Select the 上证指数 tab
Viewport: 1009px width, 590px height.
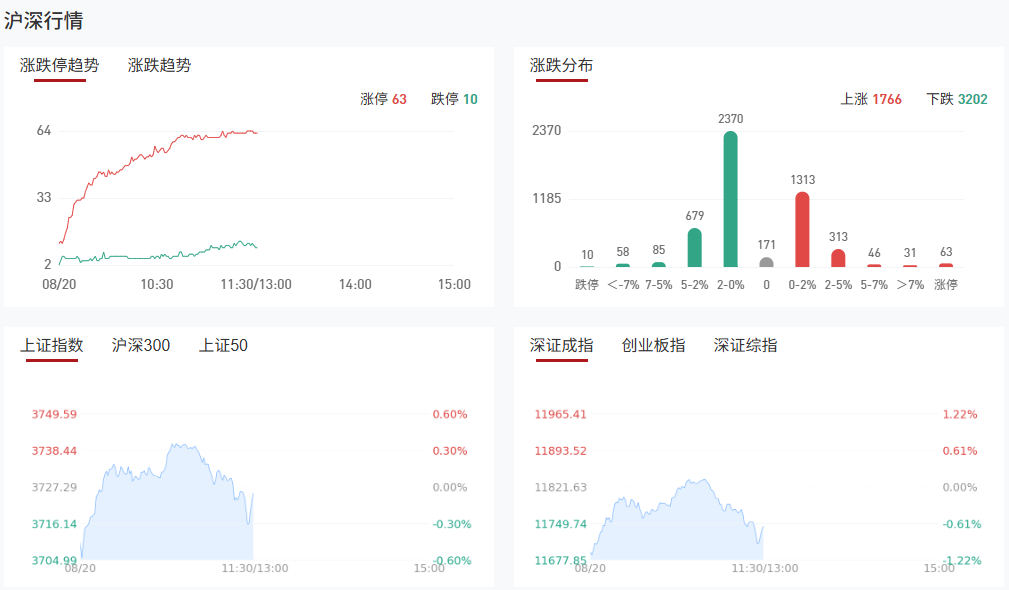pyautogui.click(x=51, y=346)
